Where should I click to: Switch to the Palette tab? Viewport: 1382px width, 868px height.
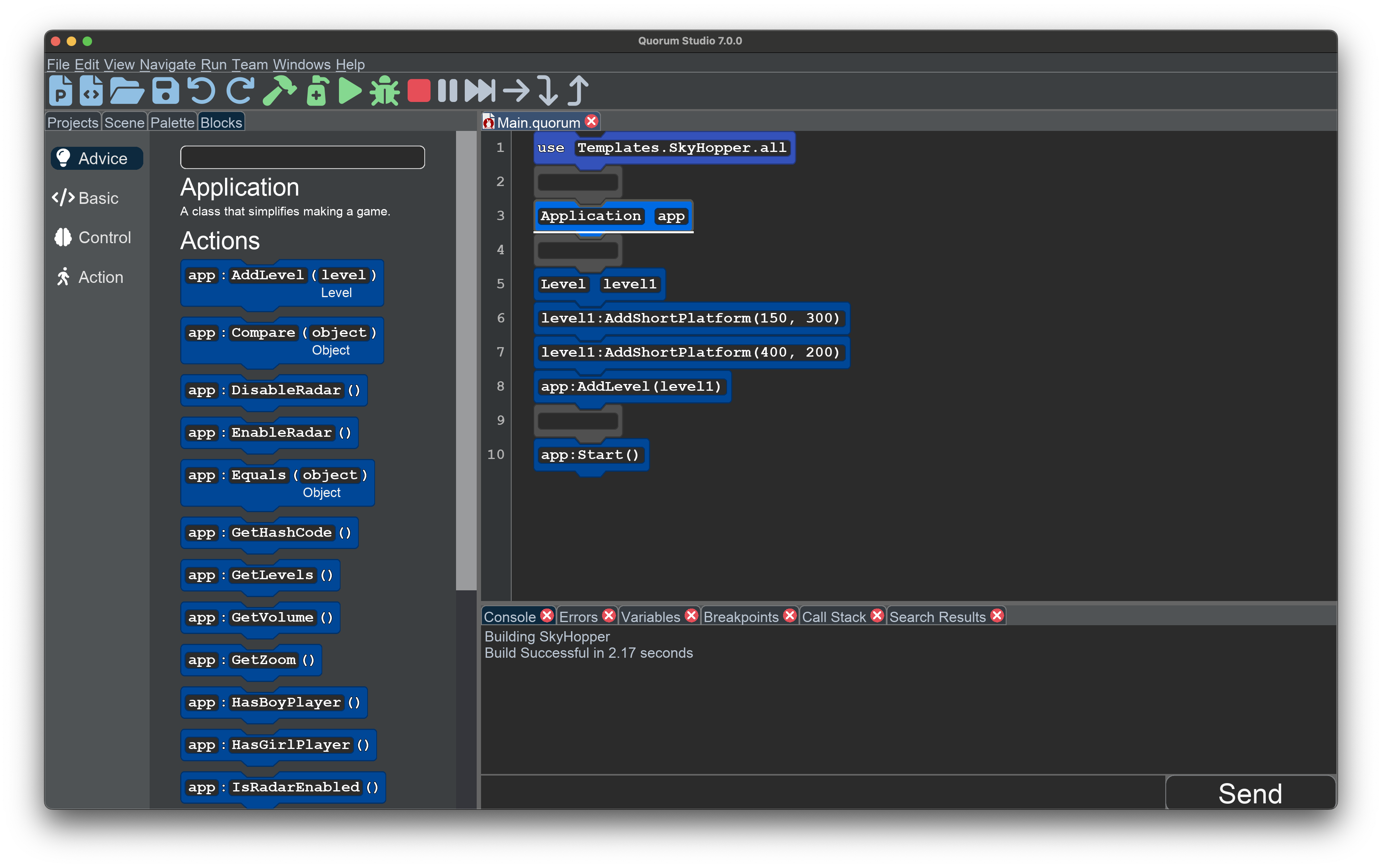click(172, 122)
